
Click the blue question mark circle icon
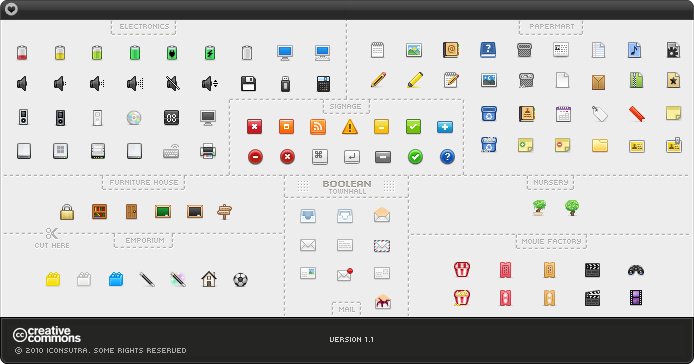coord(447,157)
